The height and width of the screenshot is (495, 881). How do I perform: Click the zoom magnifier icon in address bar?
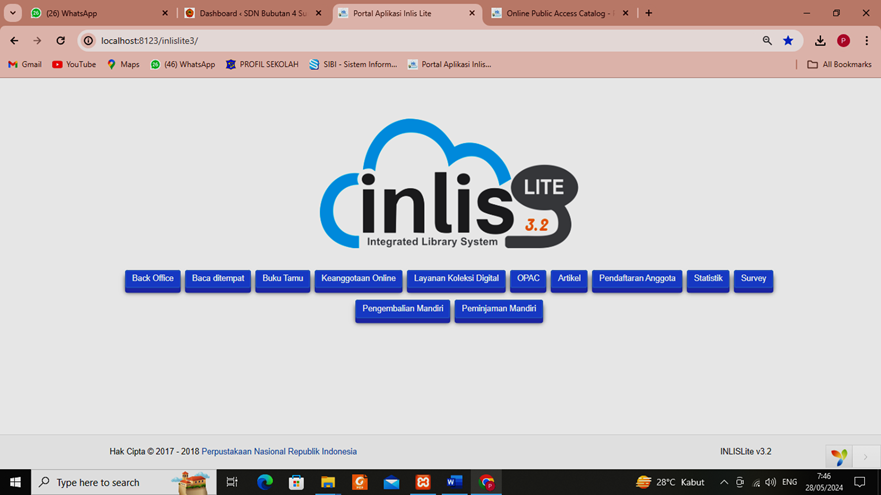click(767, 41)
